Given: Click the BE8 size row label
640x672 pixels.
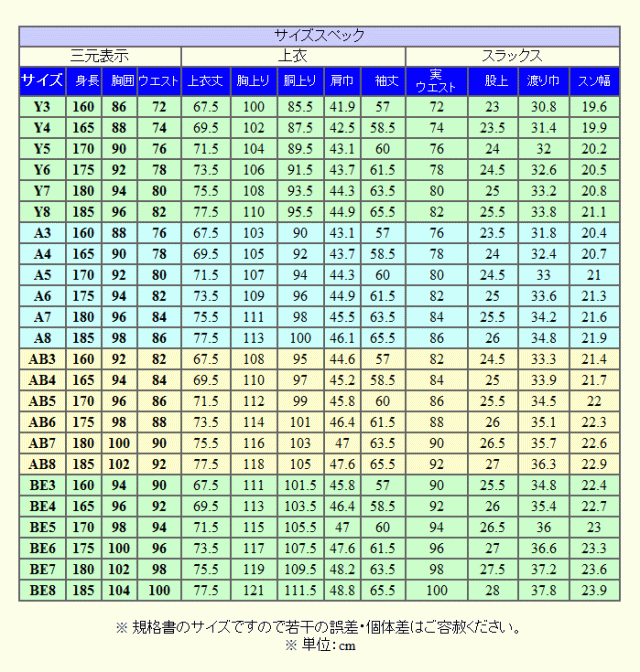Looking at the screenshot, I should click(42, 590).
